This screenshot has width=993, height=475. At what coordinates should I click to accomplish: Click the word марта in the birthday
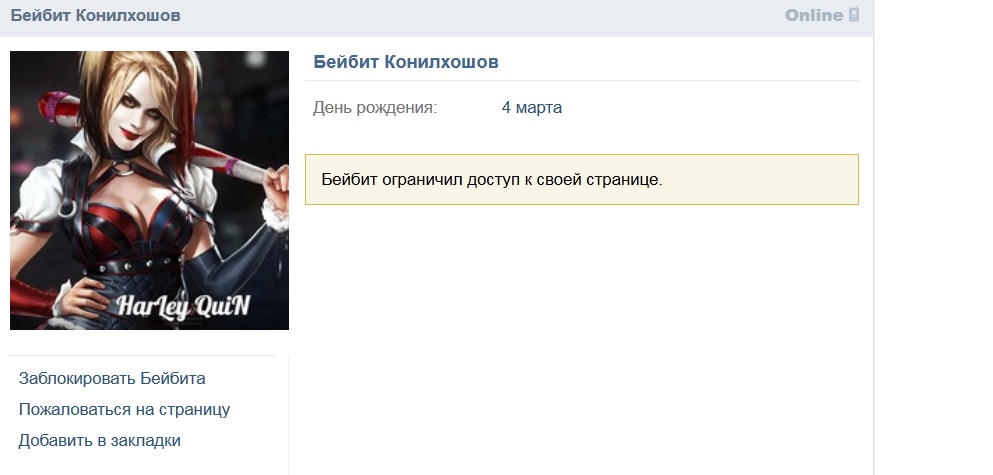tap(538, 108)
